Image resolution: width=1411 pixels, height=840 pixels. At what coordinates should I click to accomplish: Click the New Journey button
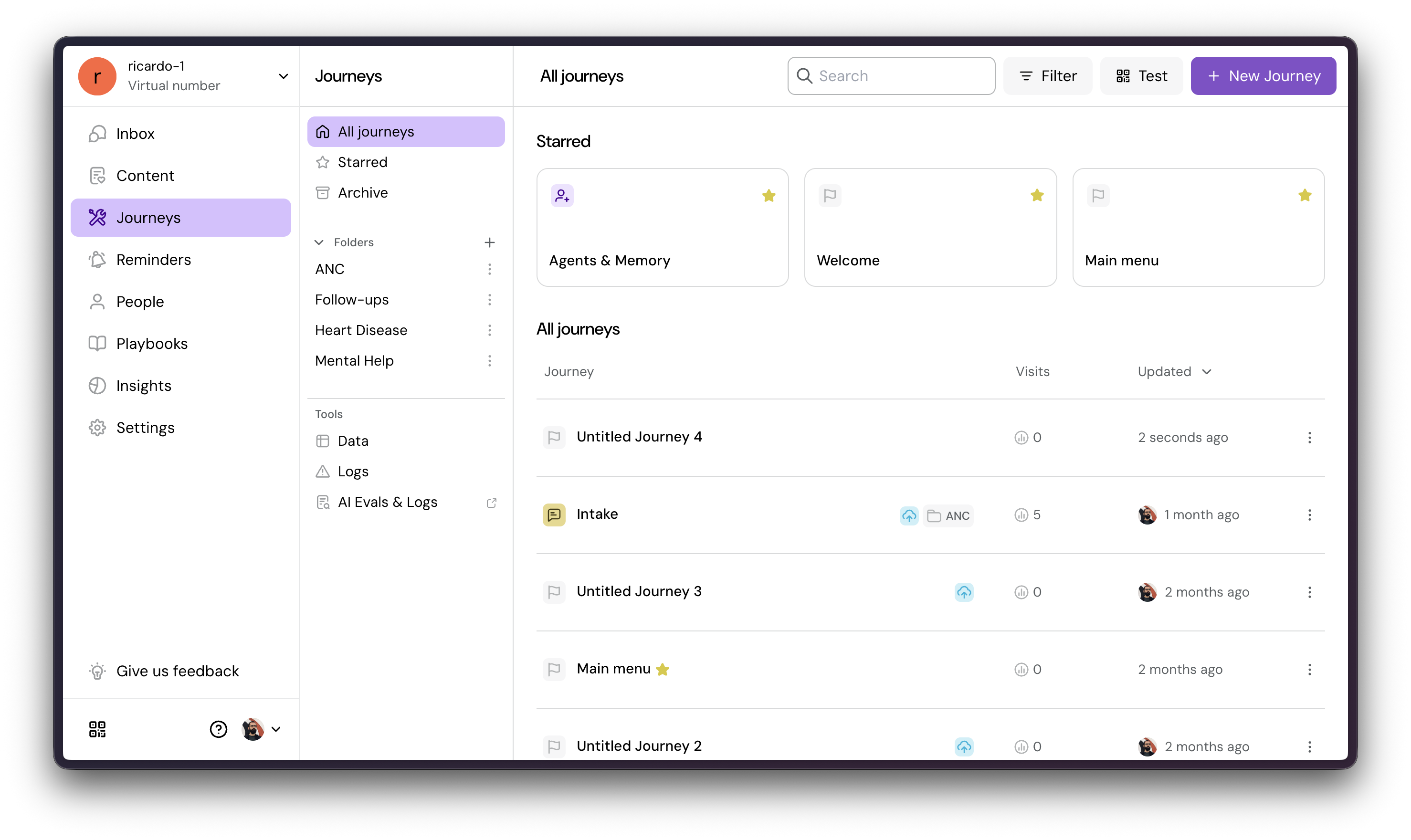coord(1263,76)
